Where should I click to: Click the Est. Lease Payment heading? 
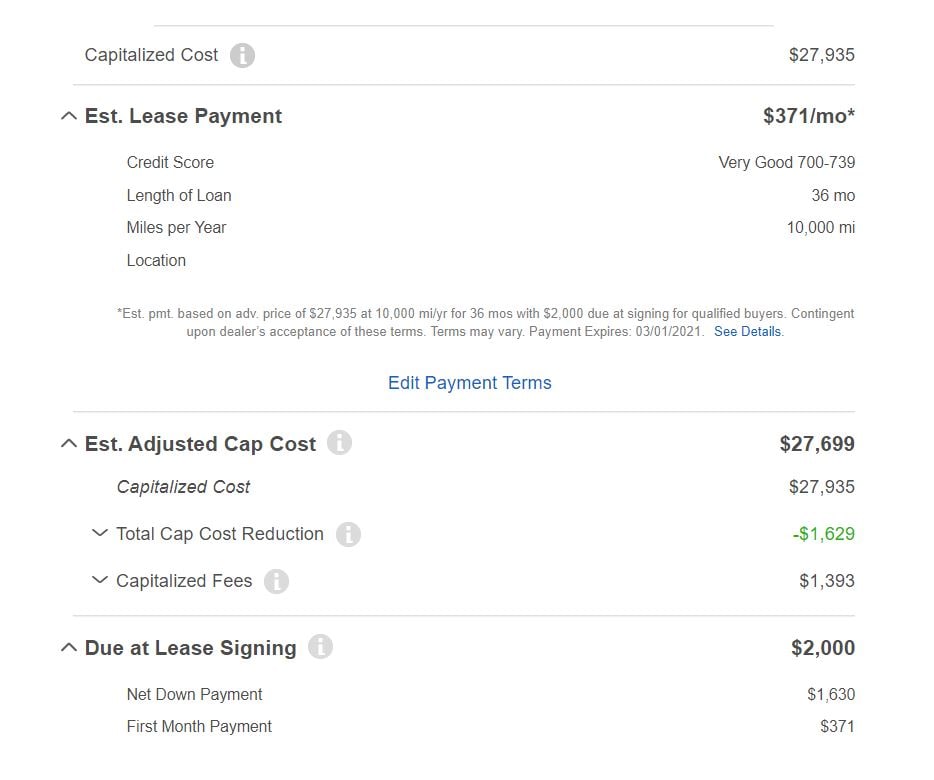[183, 116]
